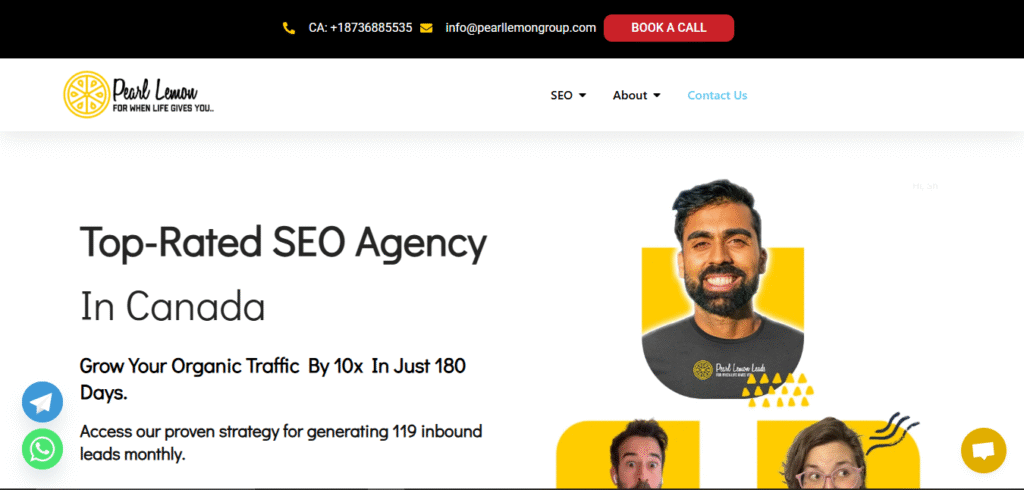
Task: Expand the About dropdown arrow
Action: [x=657, y=95]
